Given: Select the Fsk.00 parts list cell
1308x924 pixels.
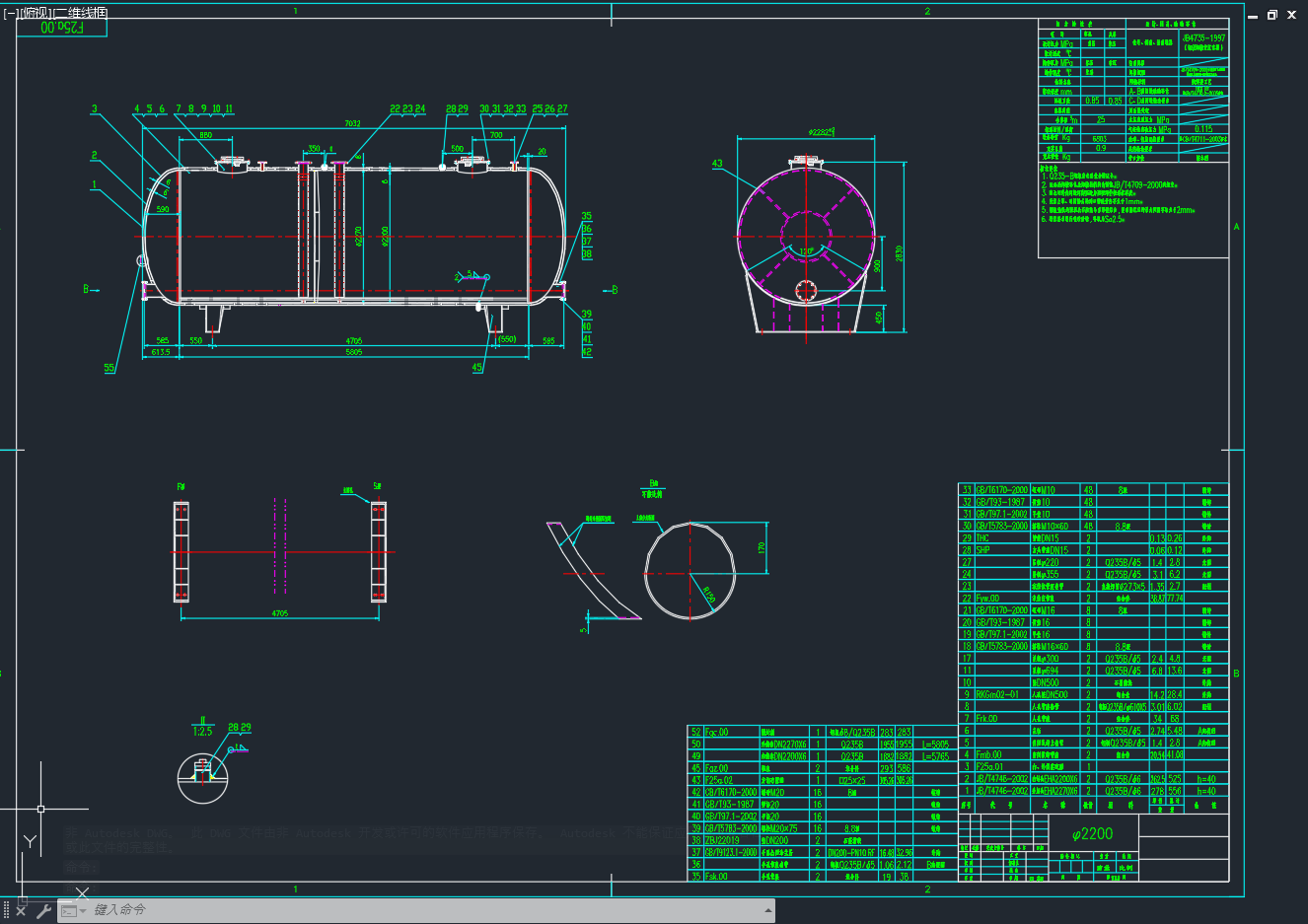Looking at the screenshot, I should pos(716,876).
